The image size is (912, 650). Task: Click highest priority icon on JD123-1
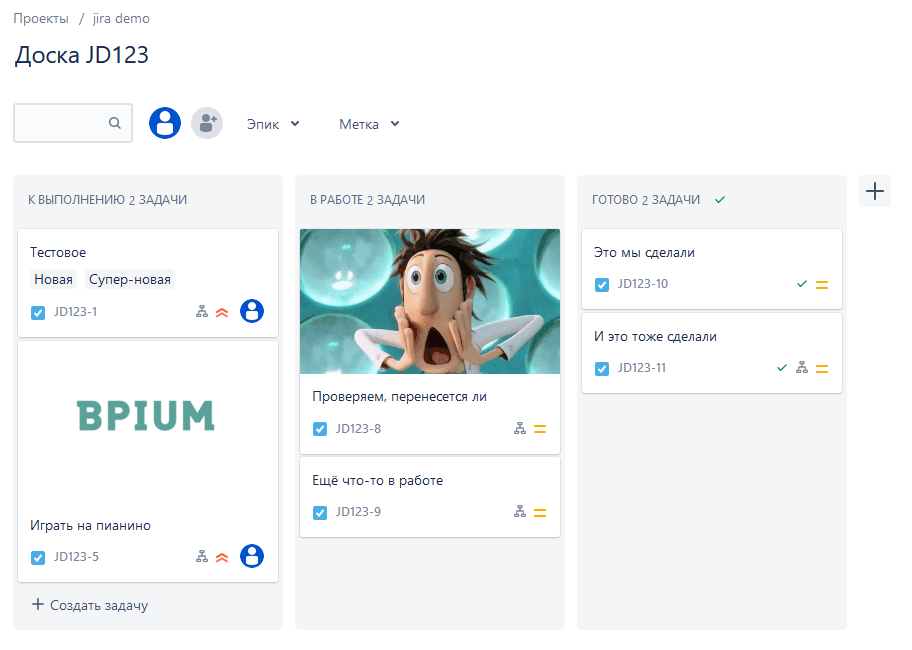pyautogui.click(x=222, y=312)
